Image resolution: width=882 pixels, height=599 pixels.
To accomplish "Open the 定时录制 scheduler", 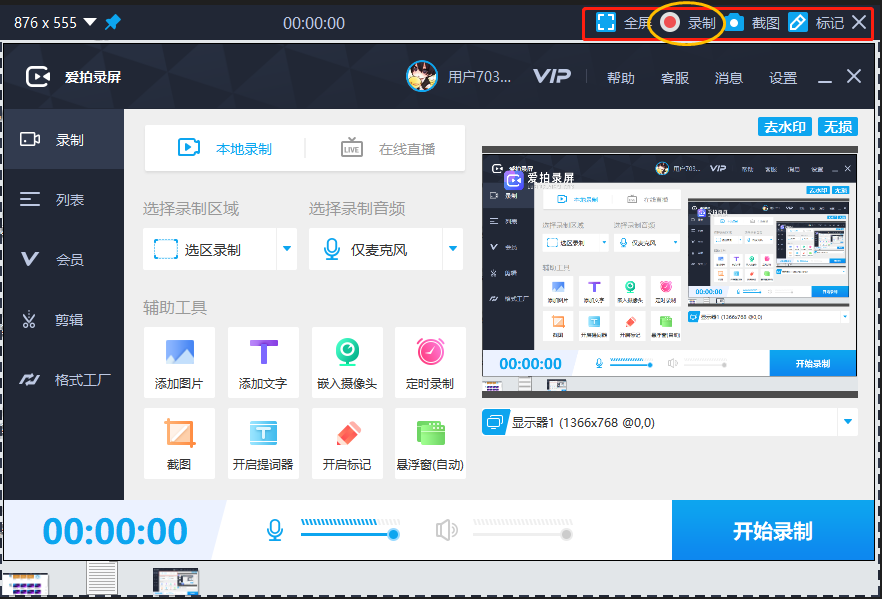I will [430, 362].
